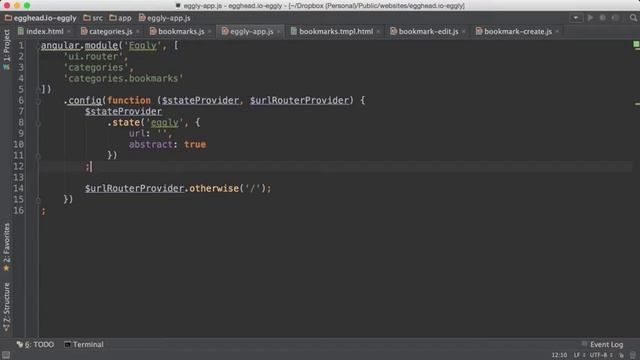Click on 'angular' on line 1
Image resolution: width=640 pixels, height=360 pixels.
(60, 45)
